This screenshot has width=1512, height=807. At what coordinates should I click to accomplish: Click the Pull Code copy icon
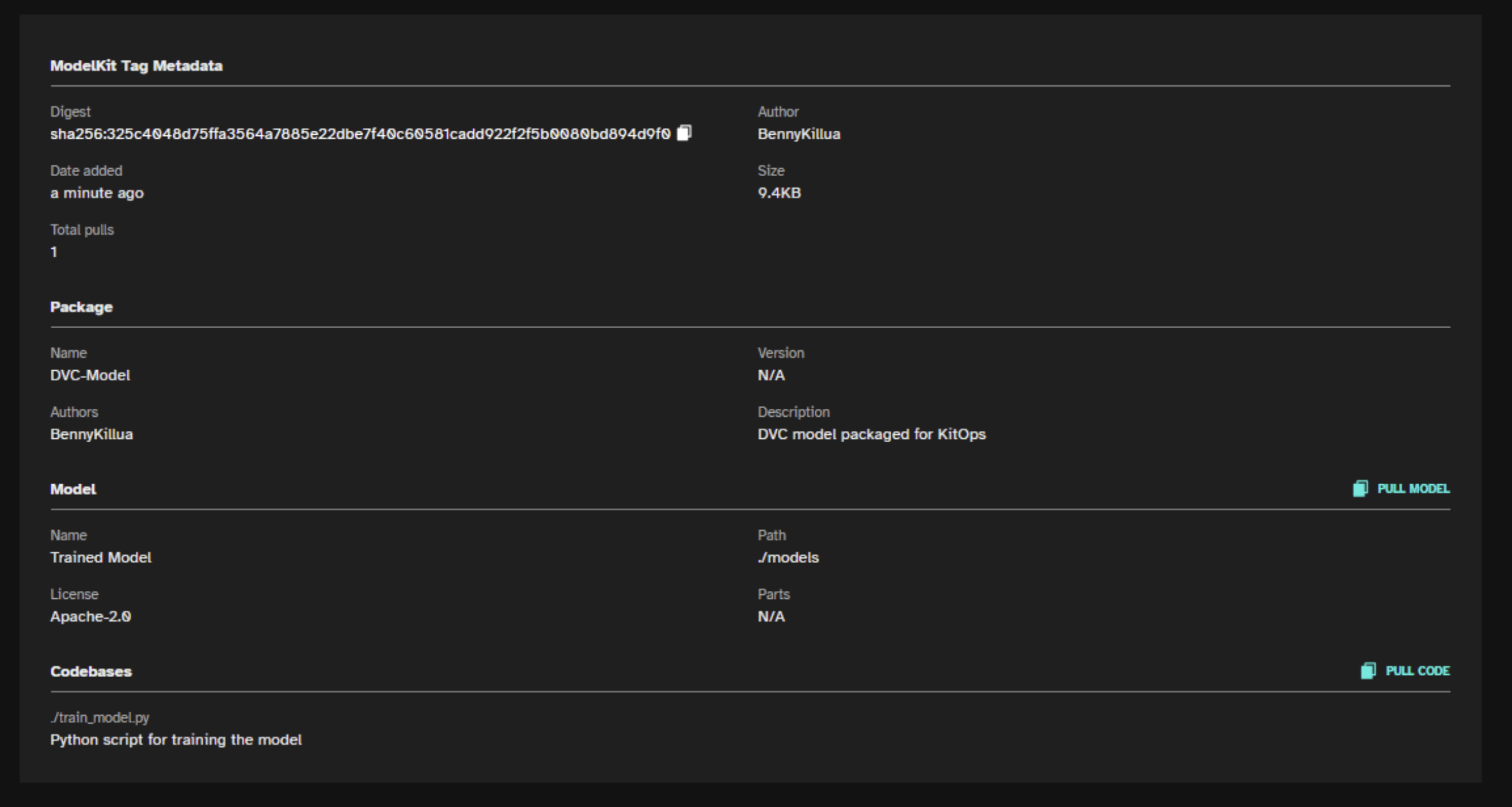point(1368,671)
